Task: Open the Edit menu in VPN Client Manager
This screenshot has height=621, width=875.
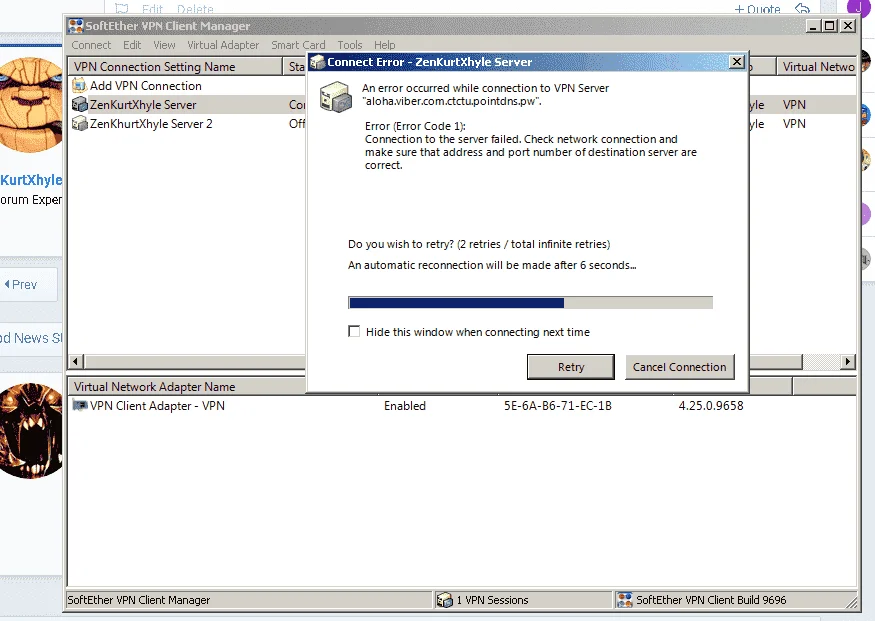Action: (x=132, y=45)
